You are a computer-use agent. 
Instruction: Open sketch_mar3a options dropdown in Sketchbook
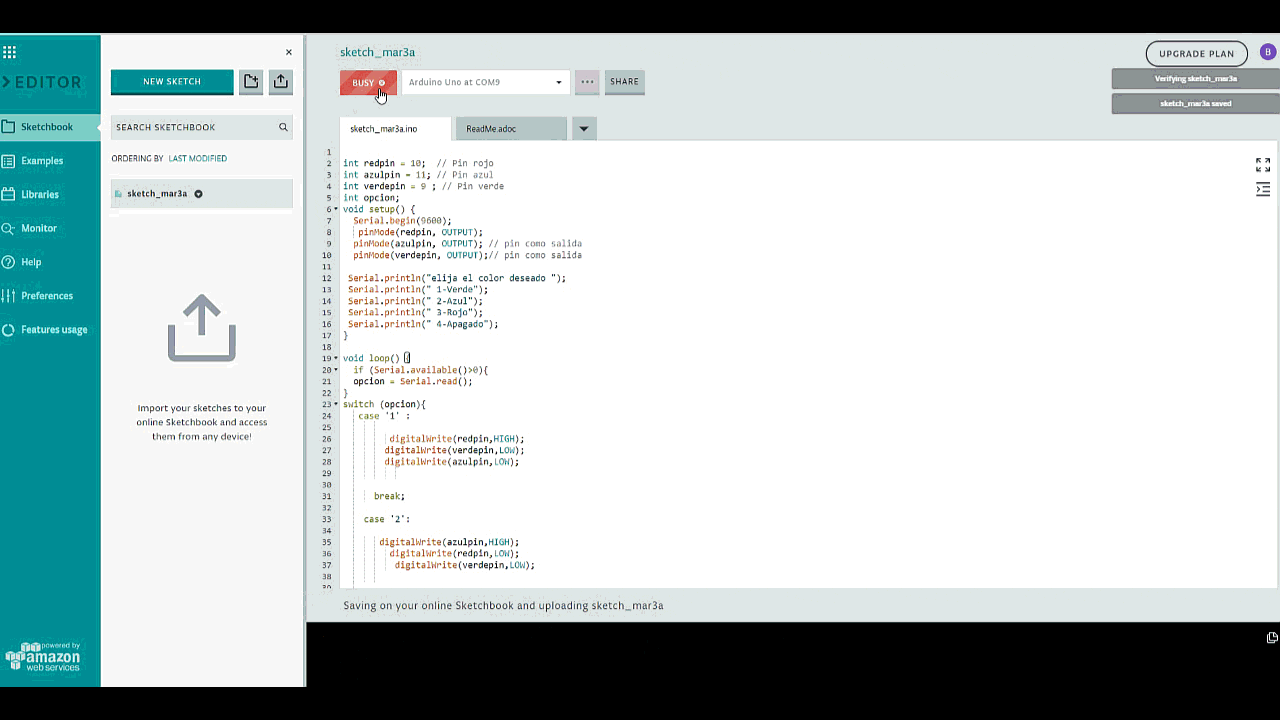pyautogui.click(x=198, y=194)
